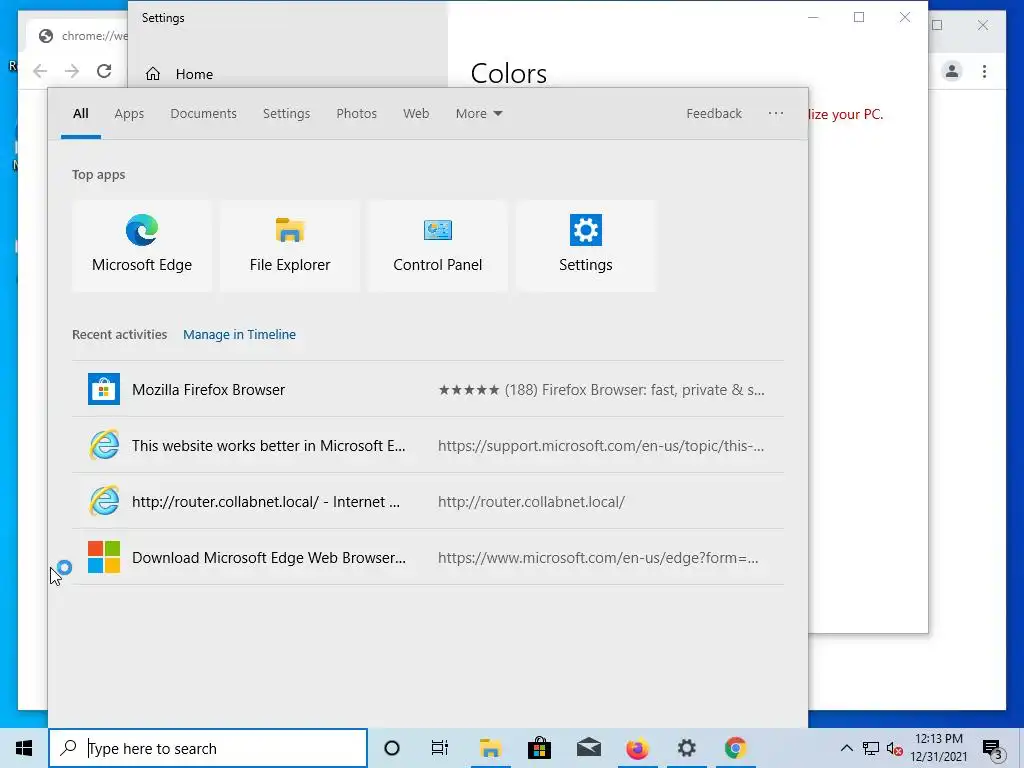
Task: Click the microsoft.com/en-us/edge URL text
Action: [598, 558]
